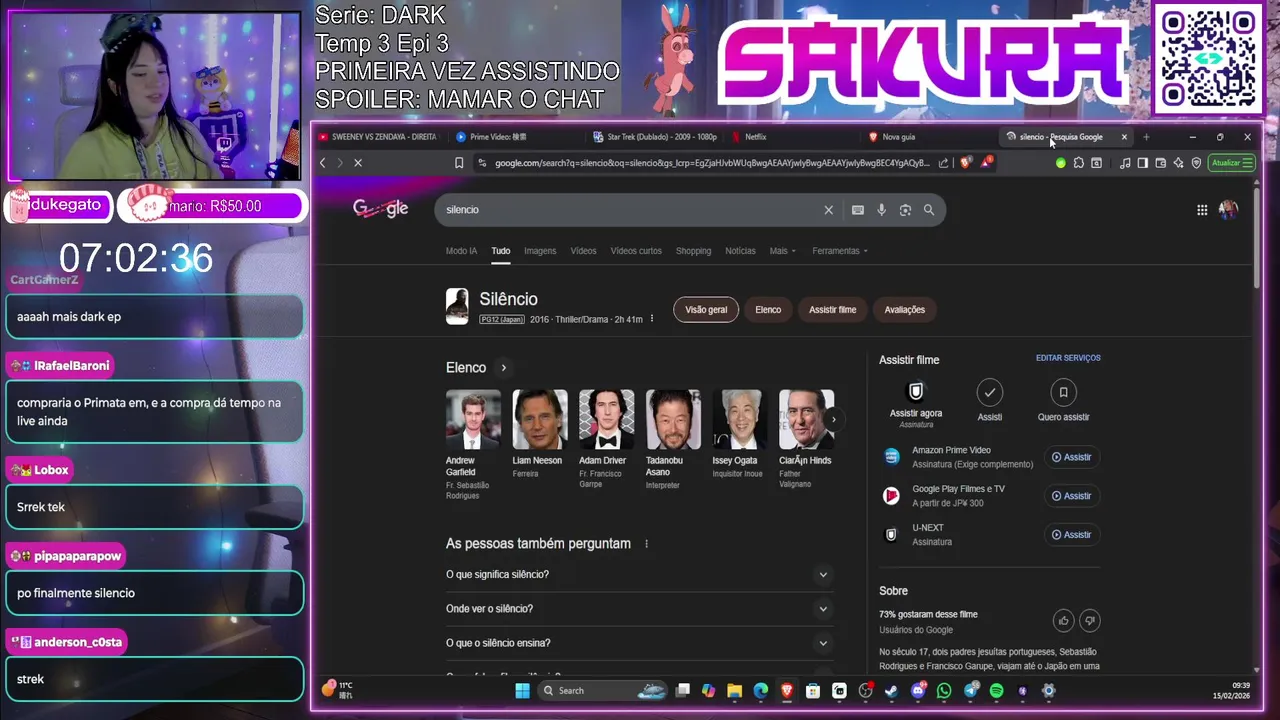Click the Avaliações chip

[904, 310]
